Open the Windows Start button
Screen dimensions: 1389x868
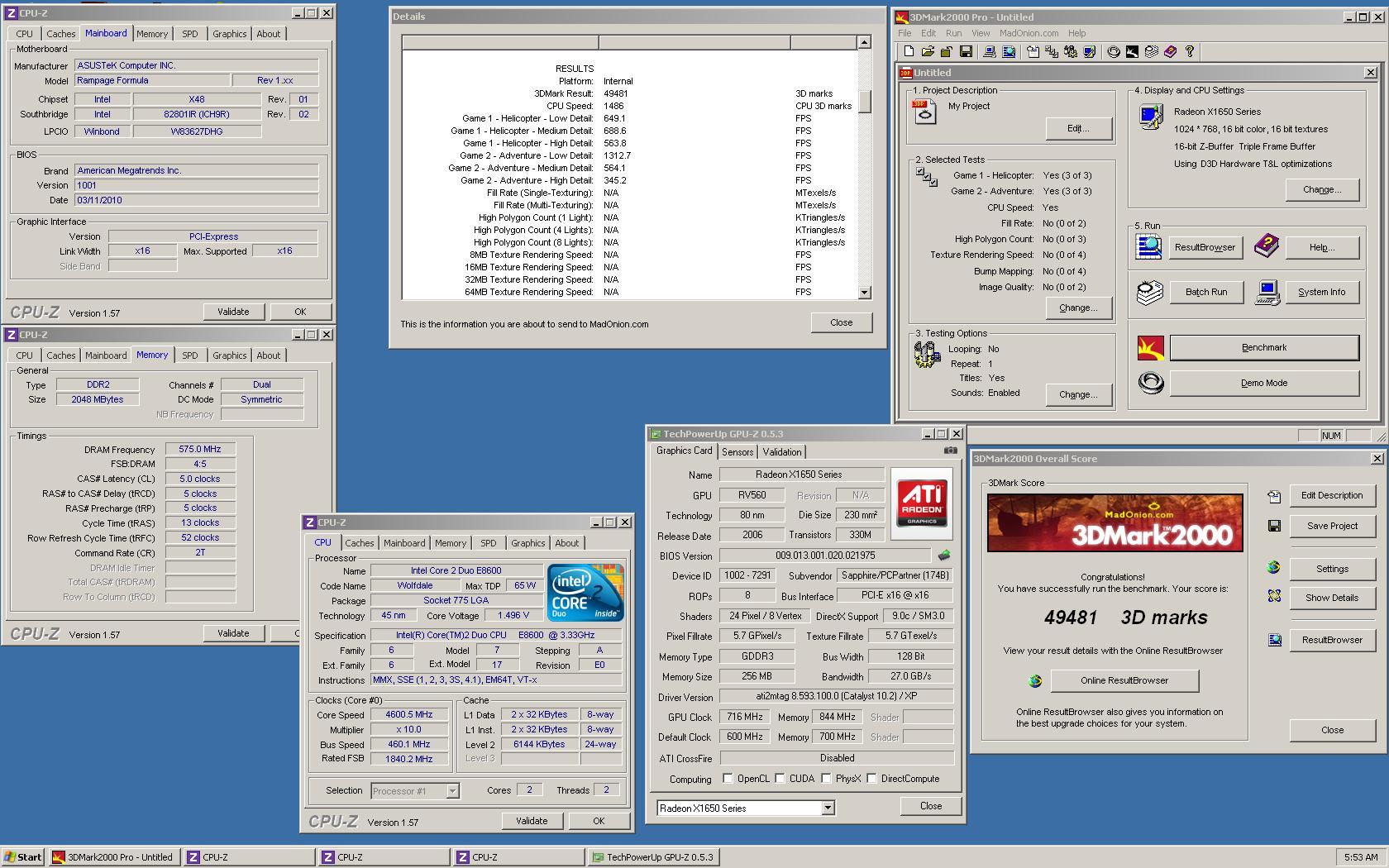(24, 857)
